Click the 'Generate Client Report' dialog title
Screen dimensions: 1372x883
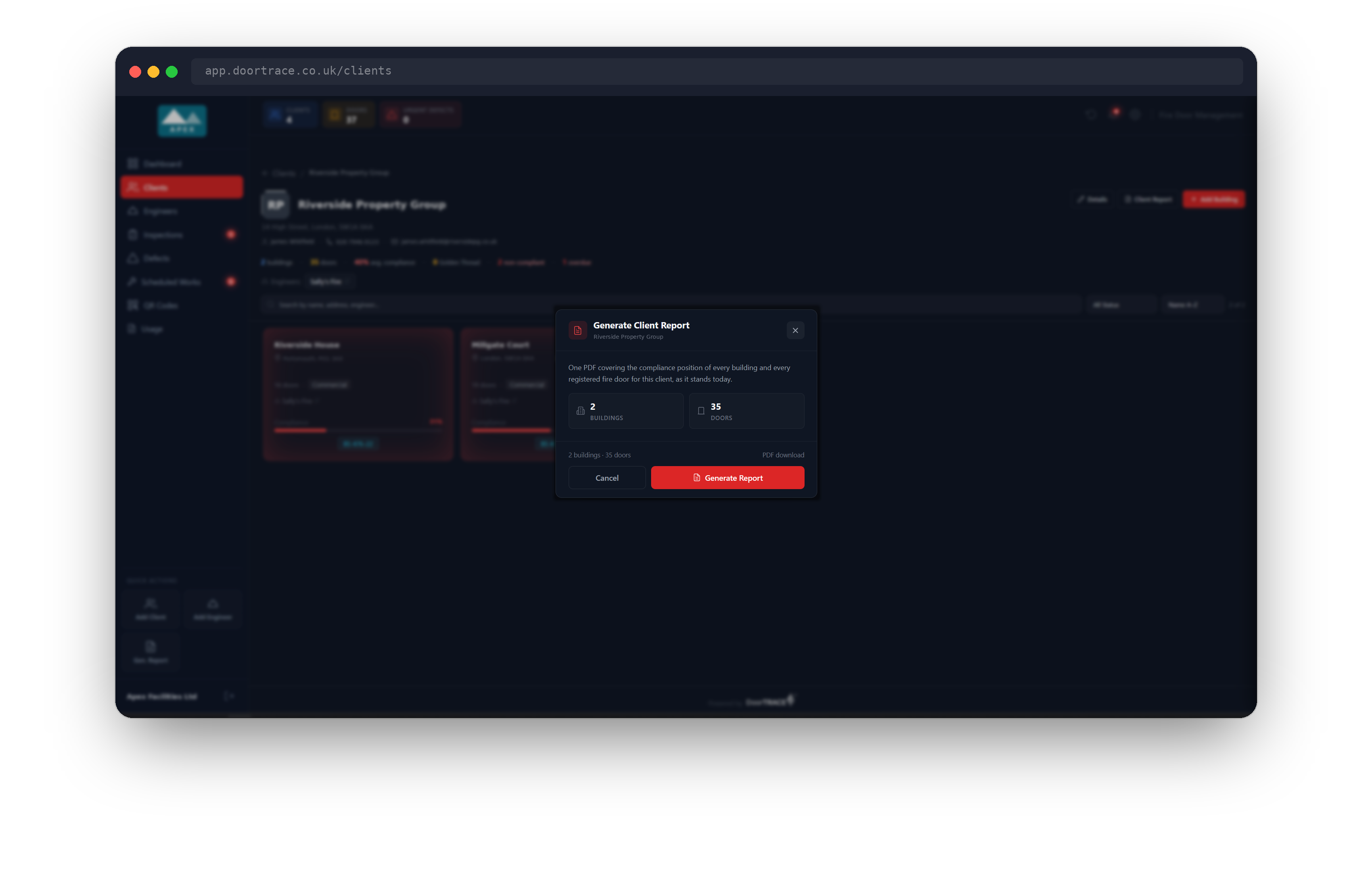point(641,325)
